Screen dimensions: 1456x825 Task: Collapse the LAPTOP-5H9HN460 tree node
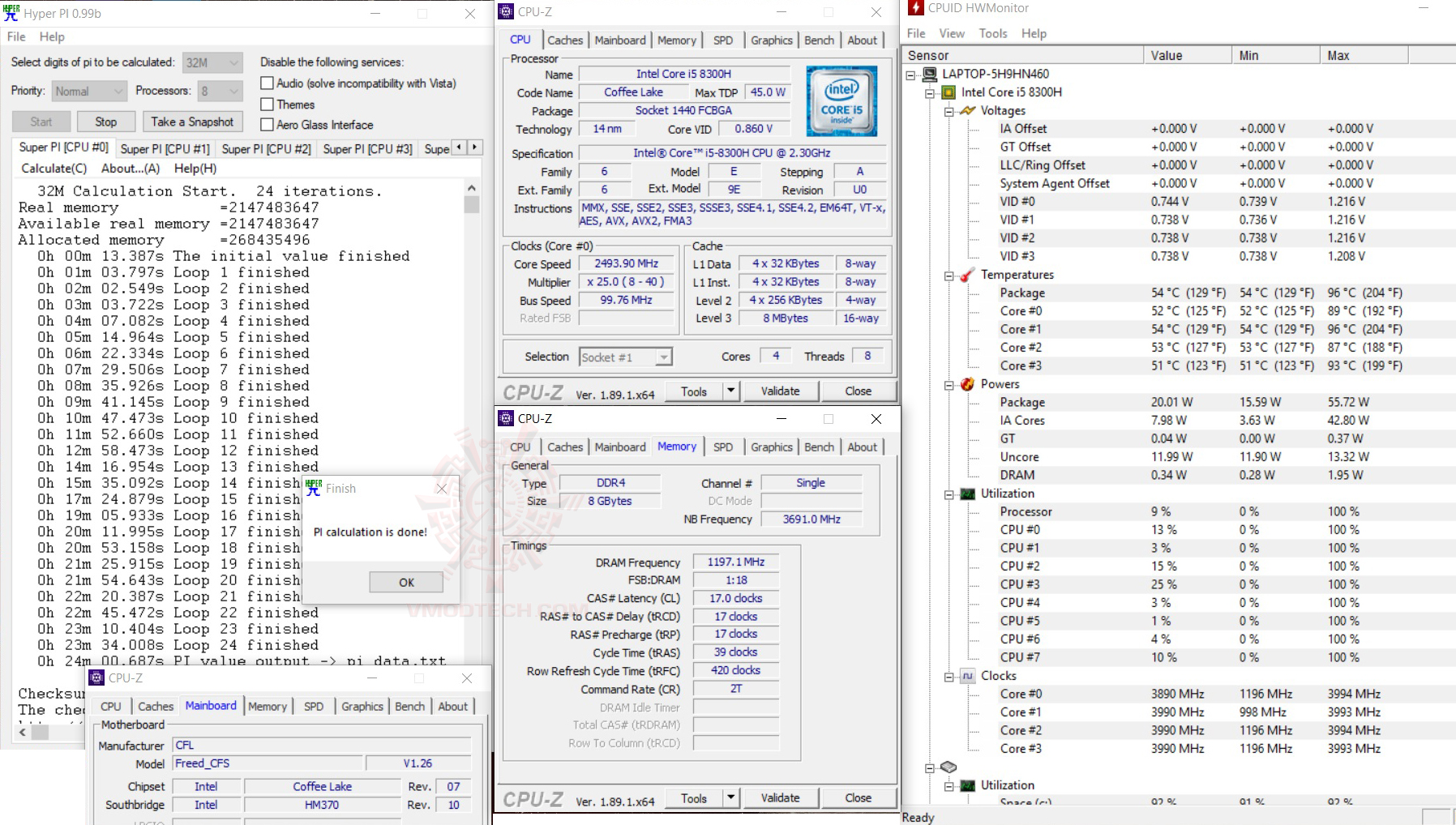pyautogui.click(x=910, y=75)
